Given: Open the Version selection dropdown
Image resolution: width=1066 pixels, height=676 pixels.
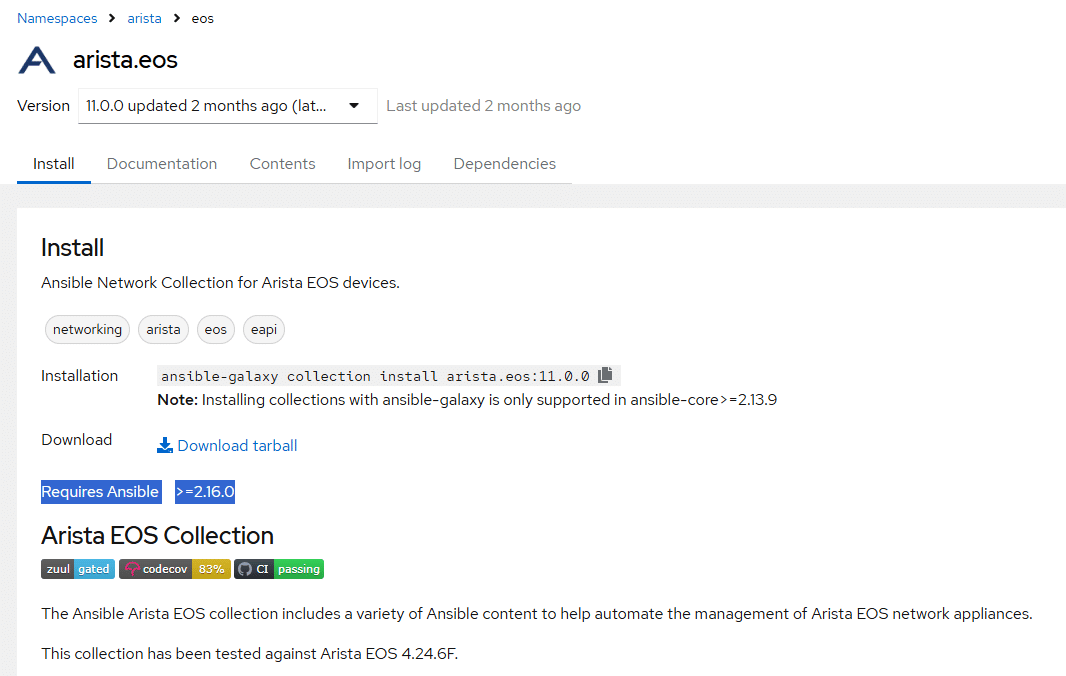Looking at the screenshot, I should pyautogui.click(x=227, y=105).
